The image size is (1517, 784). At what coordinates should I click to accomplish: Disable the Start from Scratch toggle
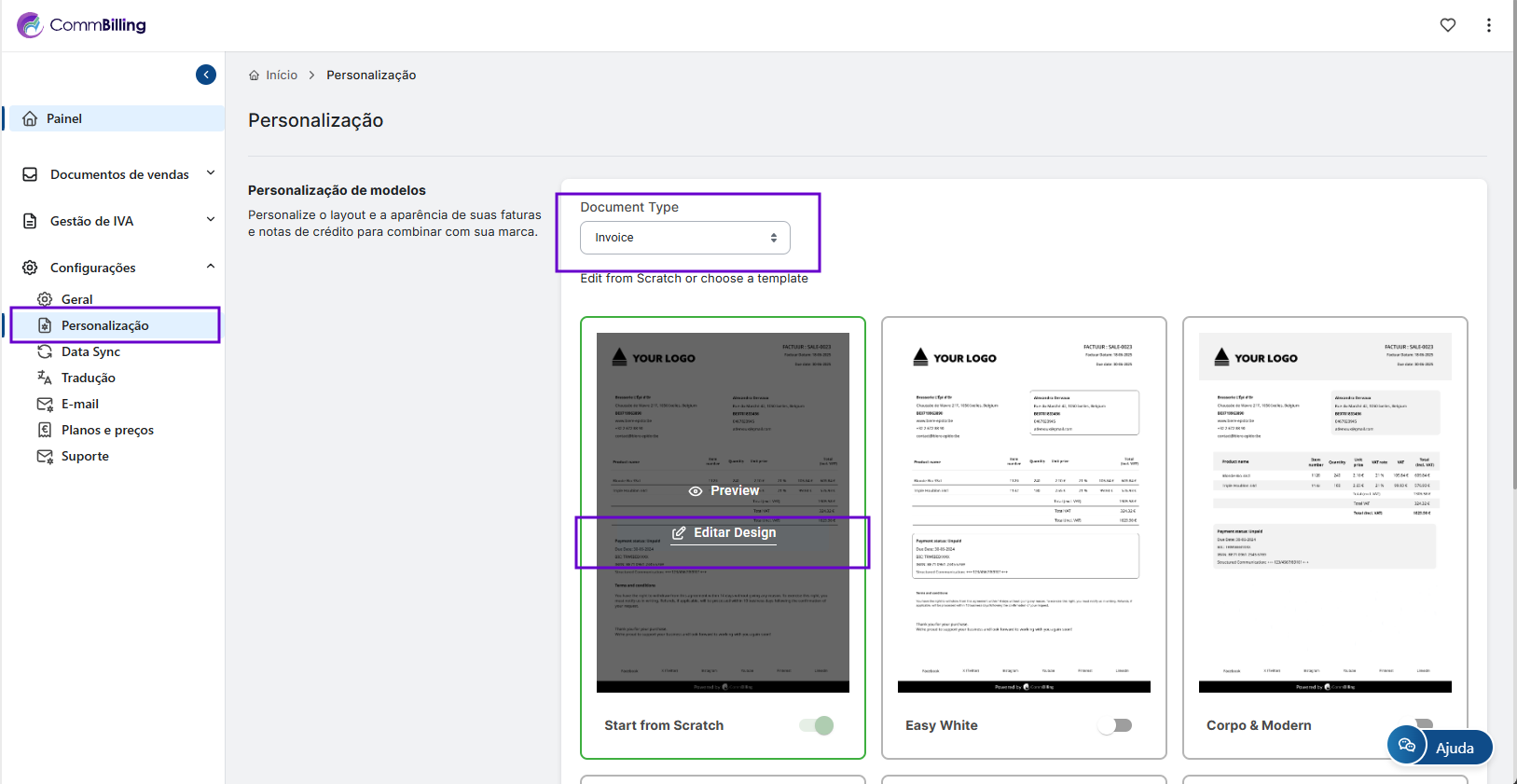click(x=817, y=725)
